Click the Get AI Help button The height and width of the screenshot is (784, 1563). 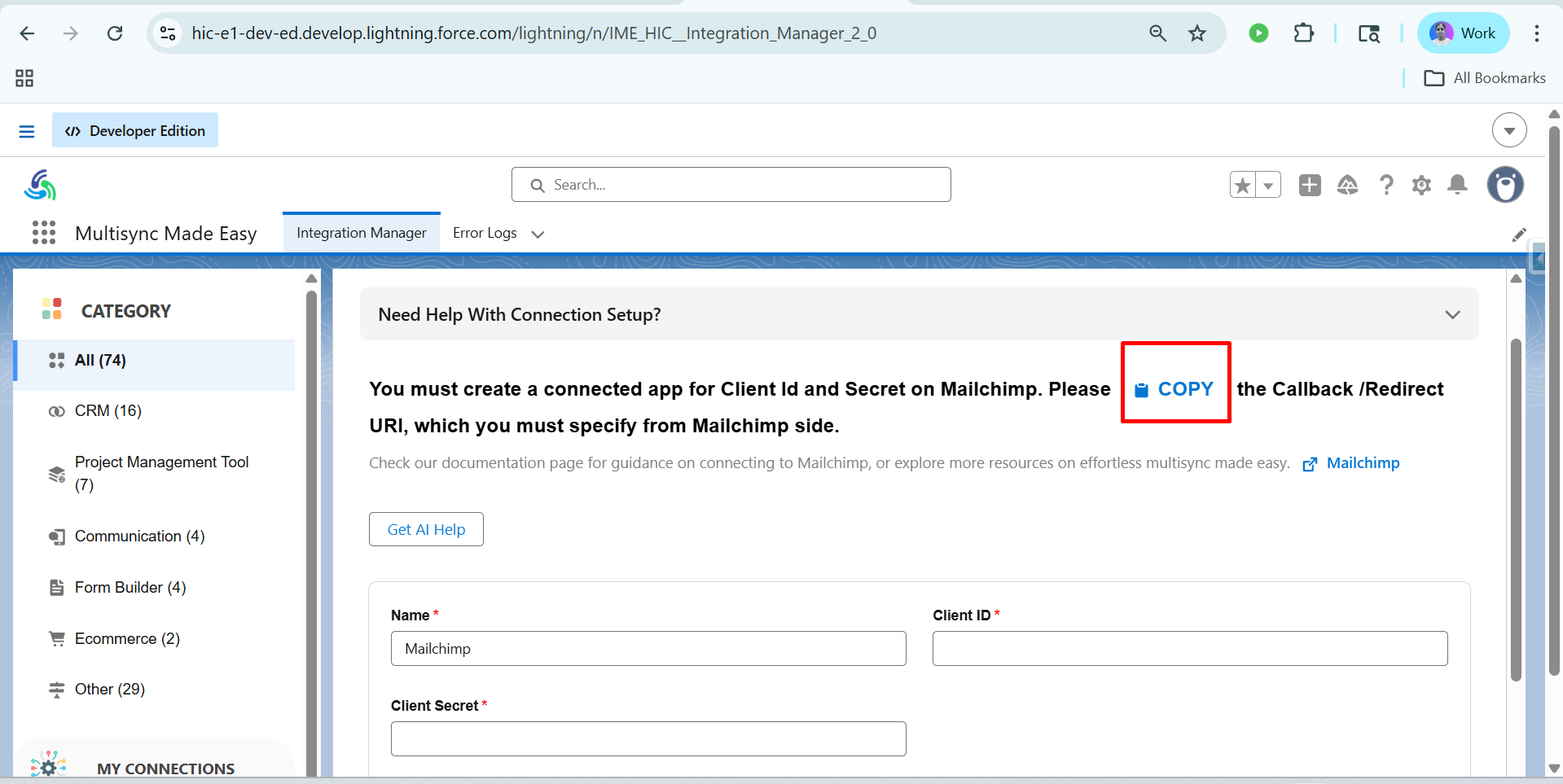pos(426,529)
